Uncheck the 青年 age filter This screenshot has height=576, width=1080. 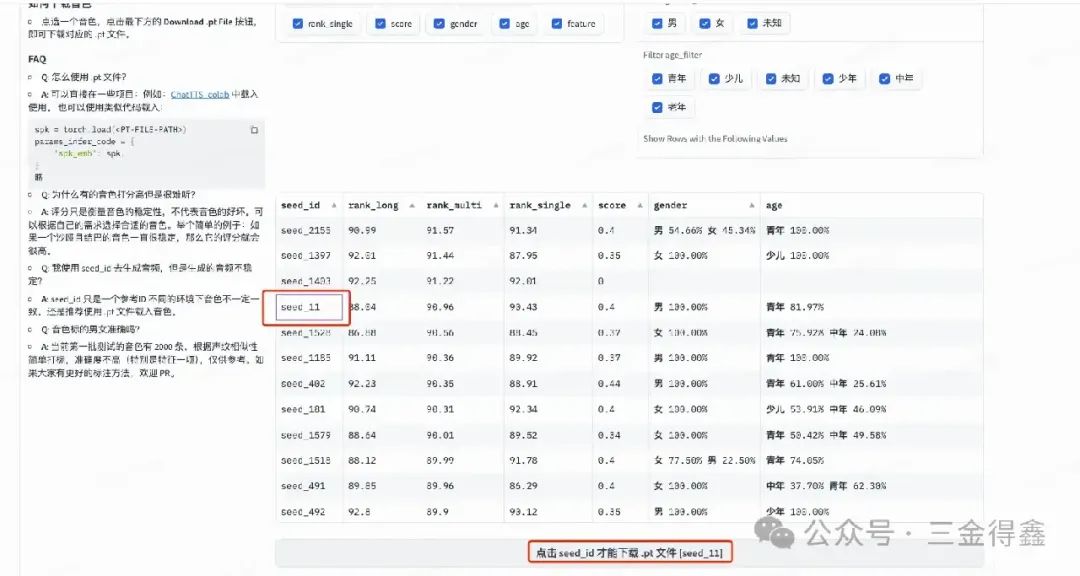[x=655, y=78]
